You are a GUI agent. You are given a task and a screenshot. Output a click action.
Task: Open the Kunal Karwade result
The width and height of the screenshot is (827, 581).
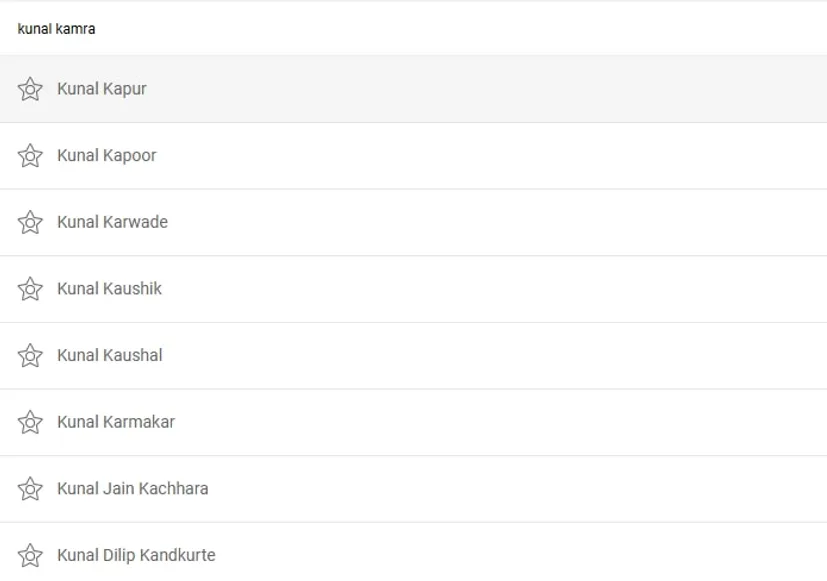coord(112,222)
